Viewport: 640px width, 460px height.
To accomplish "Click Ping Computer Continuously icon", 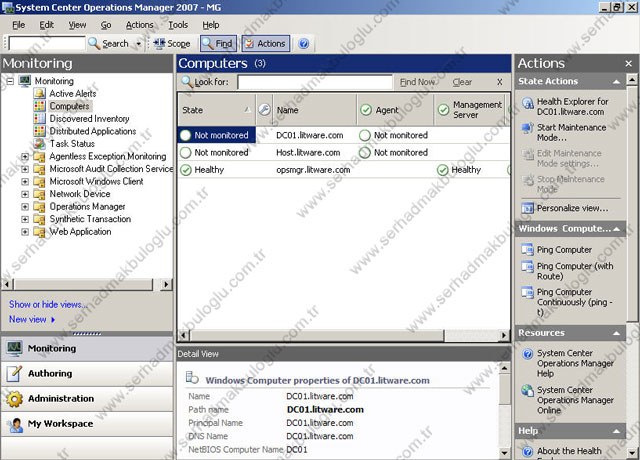I will pyautogui.click(x=527, y=293).
